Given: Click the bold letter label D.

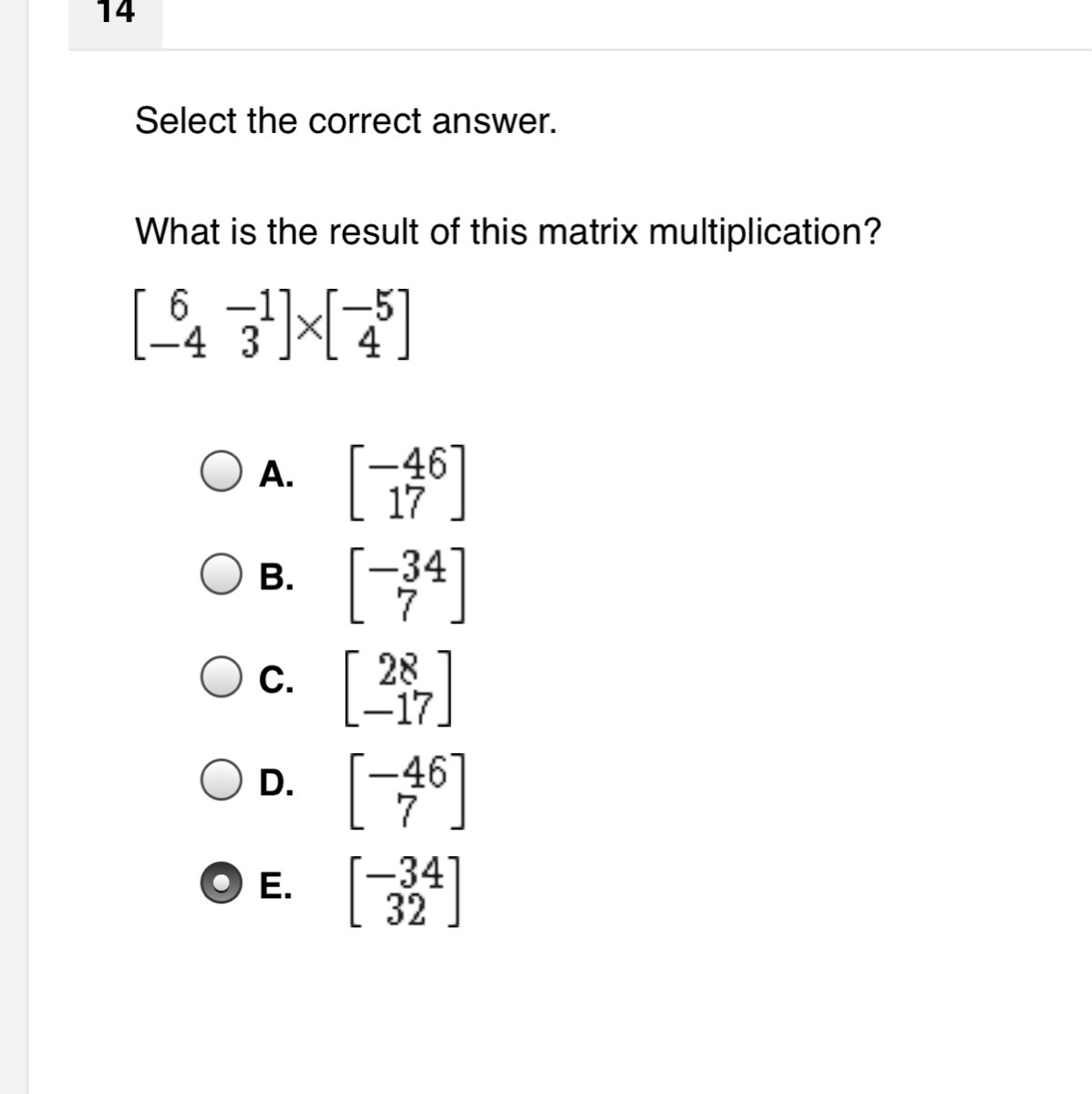Looking at the screenshot, I should 276,782.
